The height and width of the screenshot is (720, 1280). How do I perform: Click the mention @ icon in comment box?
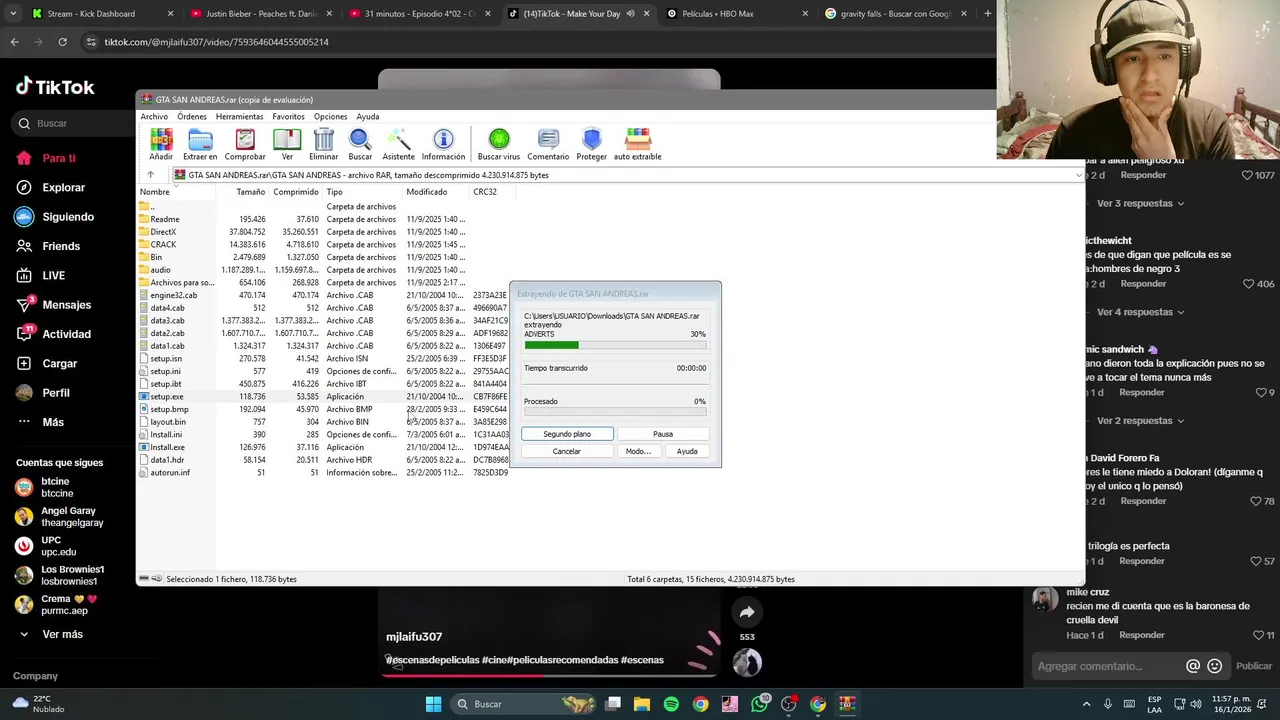(x=1193, y=666)
